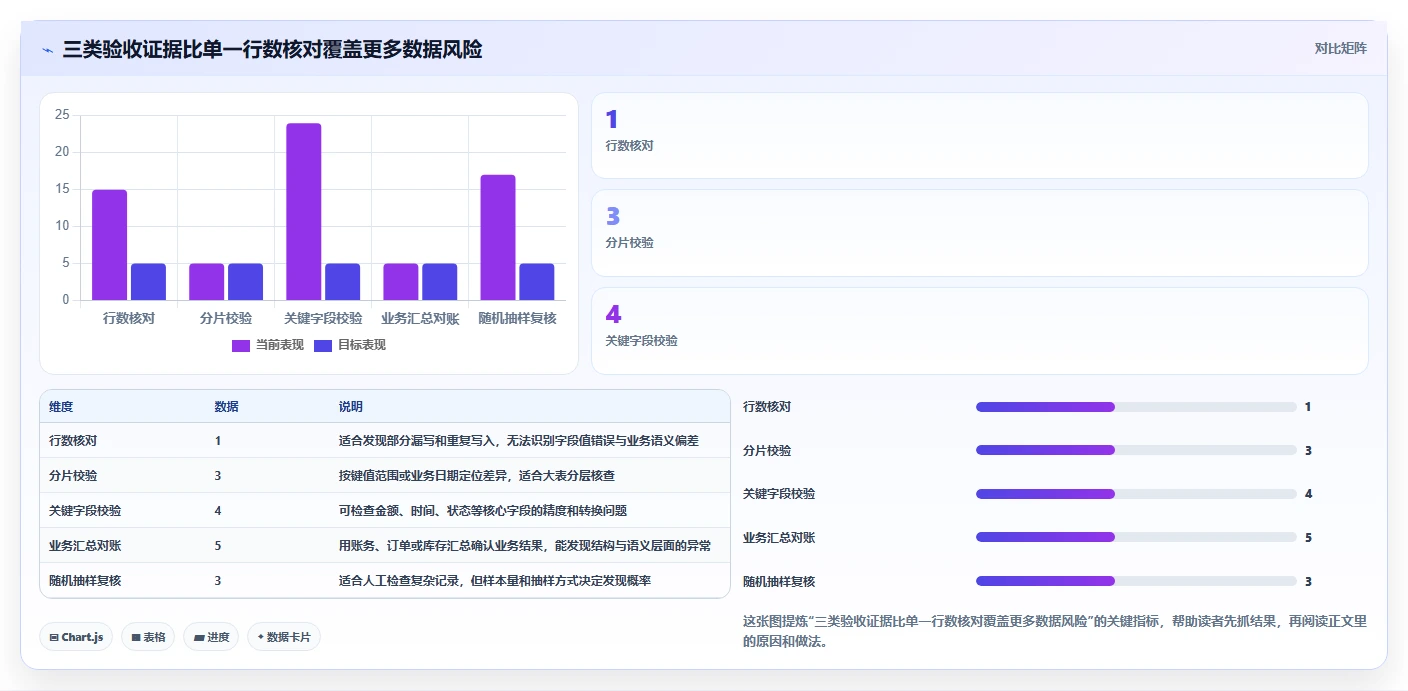The width and height of the screenshot is (1408, 691).
Task: Click the 目标表现 bar for 行数核对
Action: (x=148, y=282)
